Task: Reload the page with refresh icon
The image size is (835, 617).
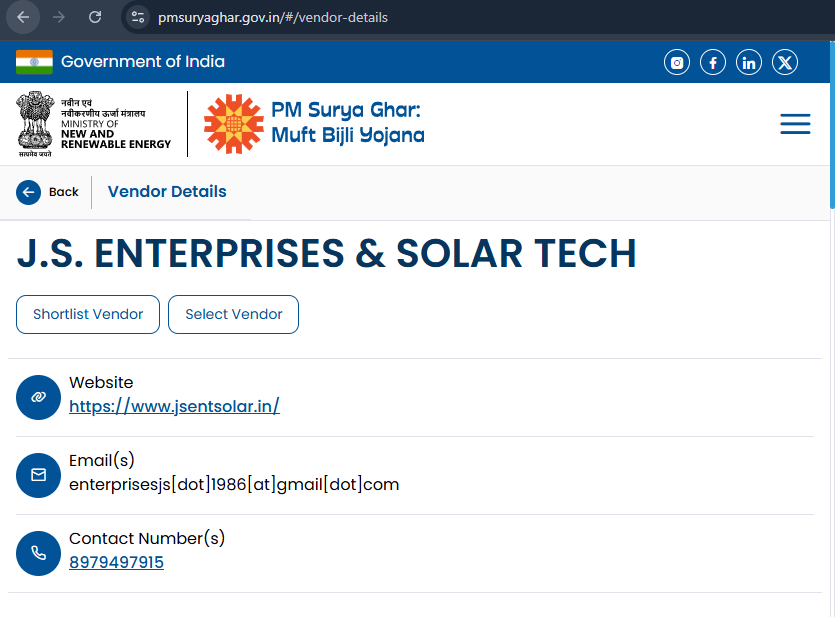Action: point(95,17)
